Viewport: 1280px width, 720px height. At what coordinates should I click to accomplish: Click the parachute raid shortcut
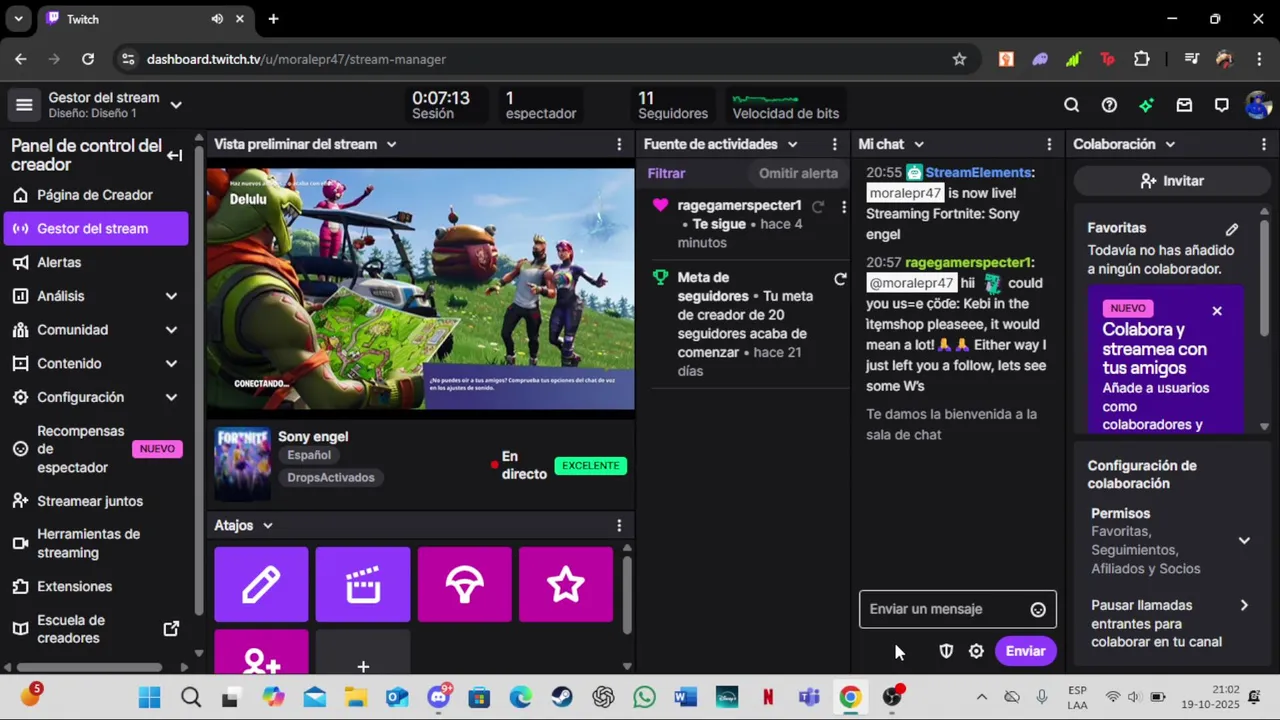[x=465, y=584]
